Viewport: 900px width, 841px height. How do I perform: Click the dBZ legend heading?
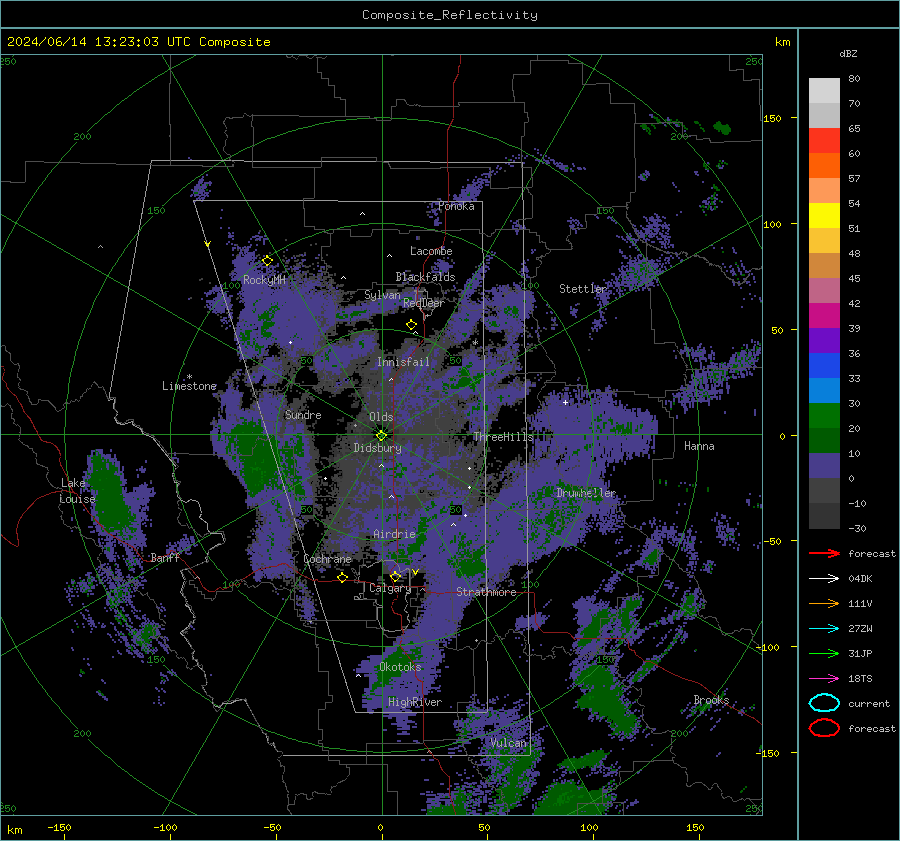click(848, 53)
